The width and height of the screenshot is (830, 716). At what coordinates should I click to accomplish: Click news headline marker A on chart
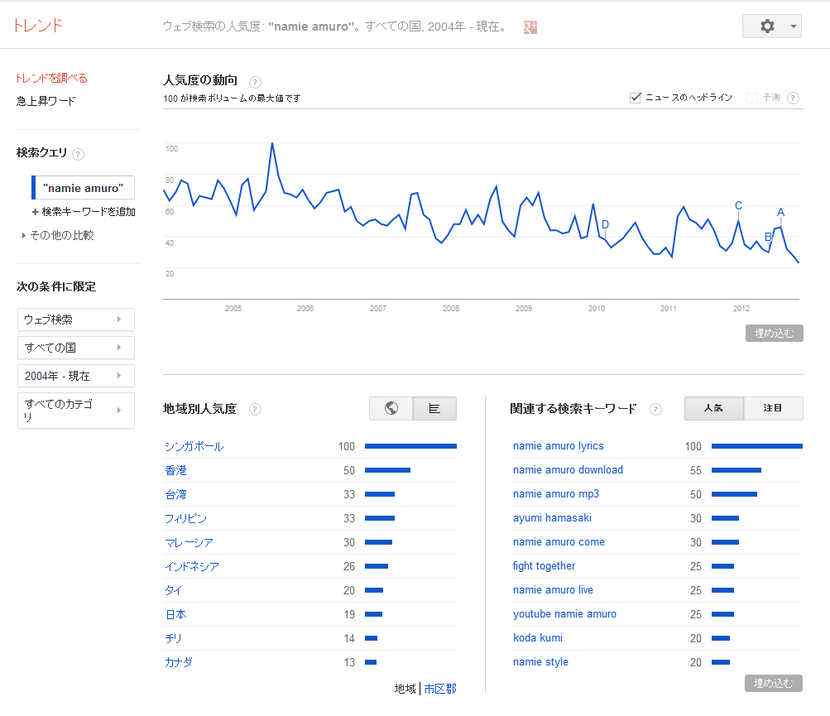click(780, 212)
